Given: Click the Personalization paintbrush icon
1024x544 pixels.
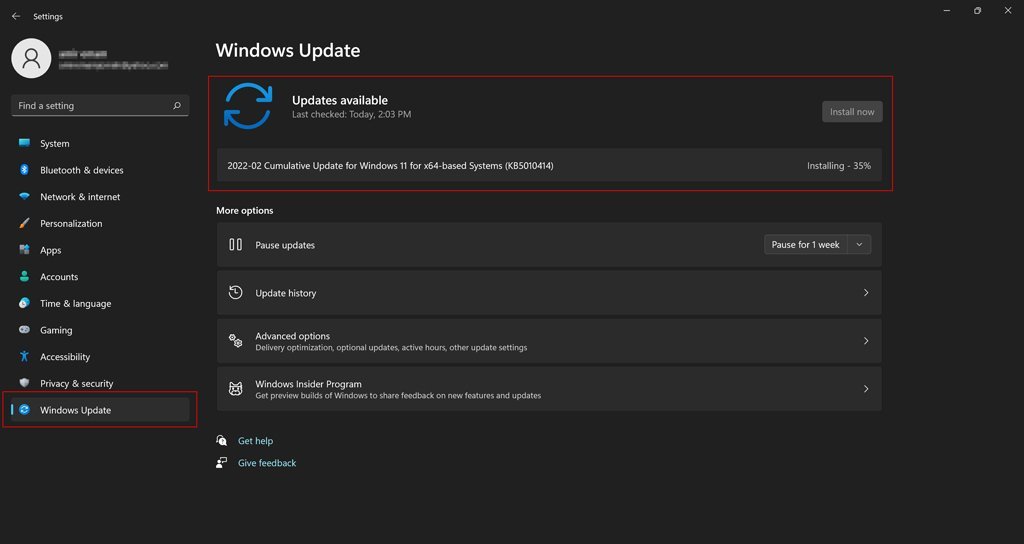Looking at the screenshot, I should tap(24, 223).
